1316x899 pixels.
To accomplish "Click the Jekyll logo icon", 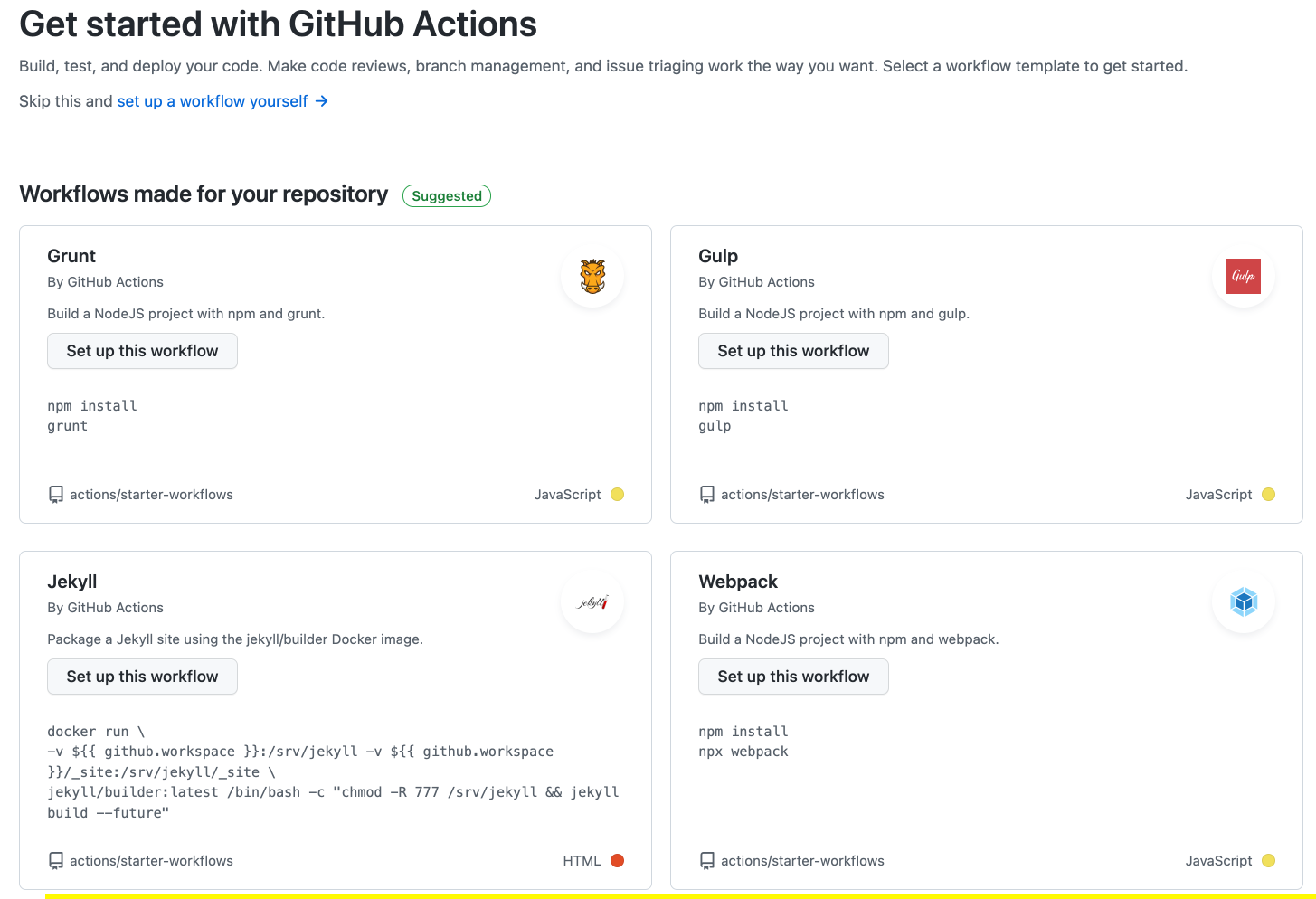I will click(592, 602).
